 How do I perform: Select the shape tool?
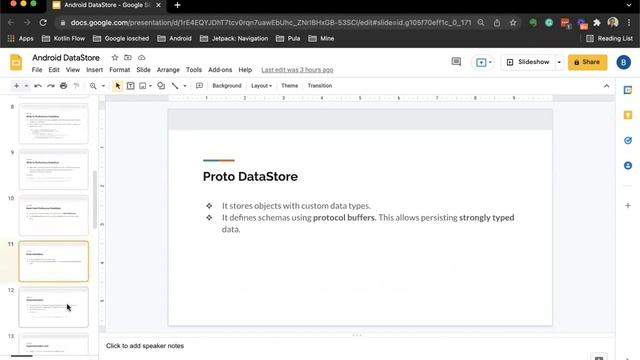click(161, 86)
